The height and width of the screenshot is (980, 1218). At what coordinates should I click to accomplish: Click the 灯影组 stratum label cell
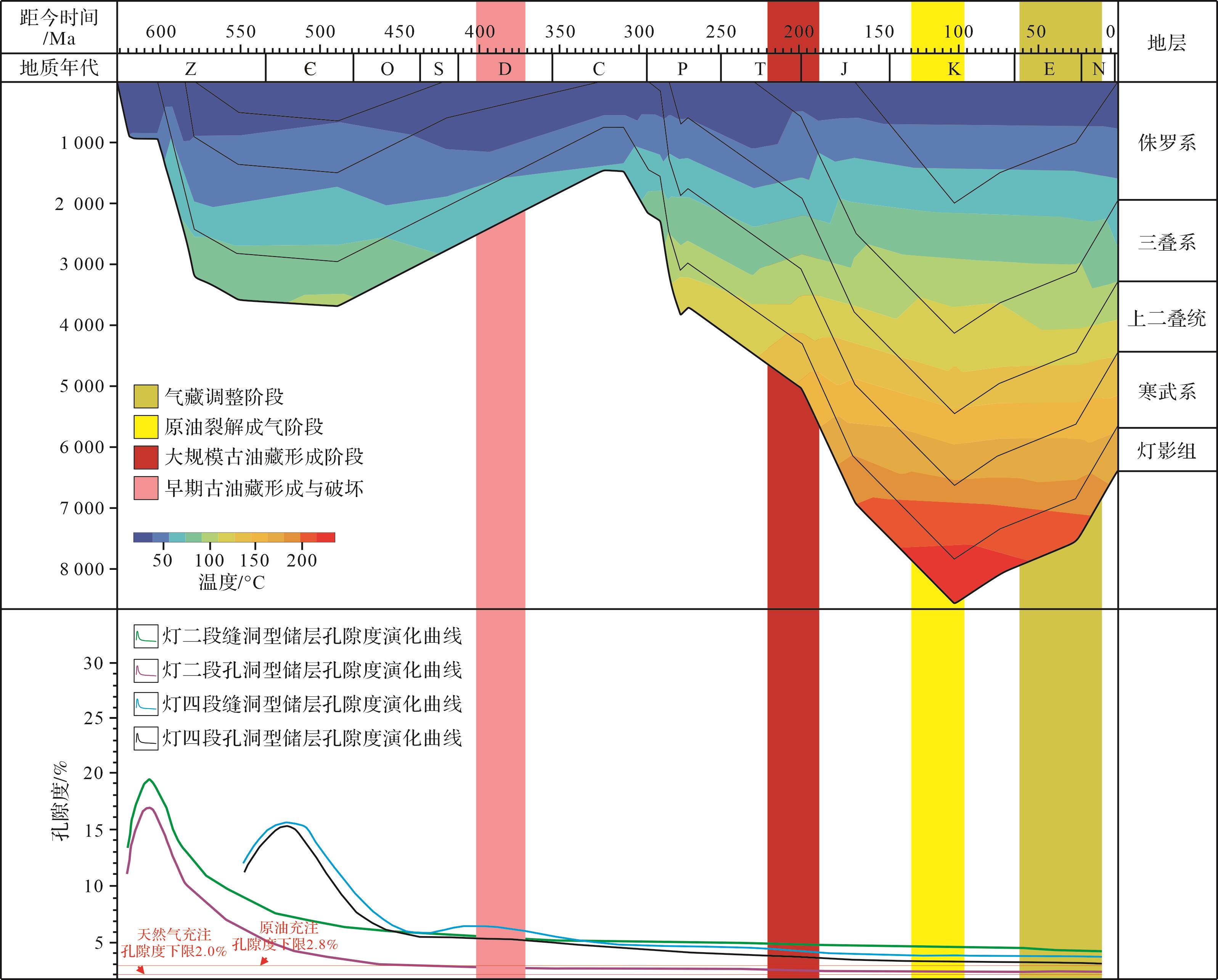tap(1167, 450)
